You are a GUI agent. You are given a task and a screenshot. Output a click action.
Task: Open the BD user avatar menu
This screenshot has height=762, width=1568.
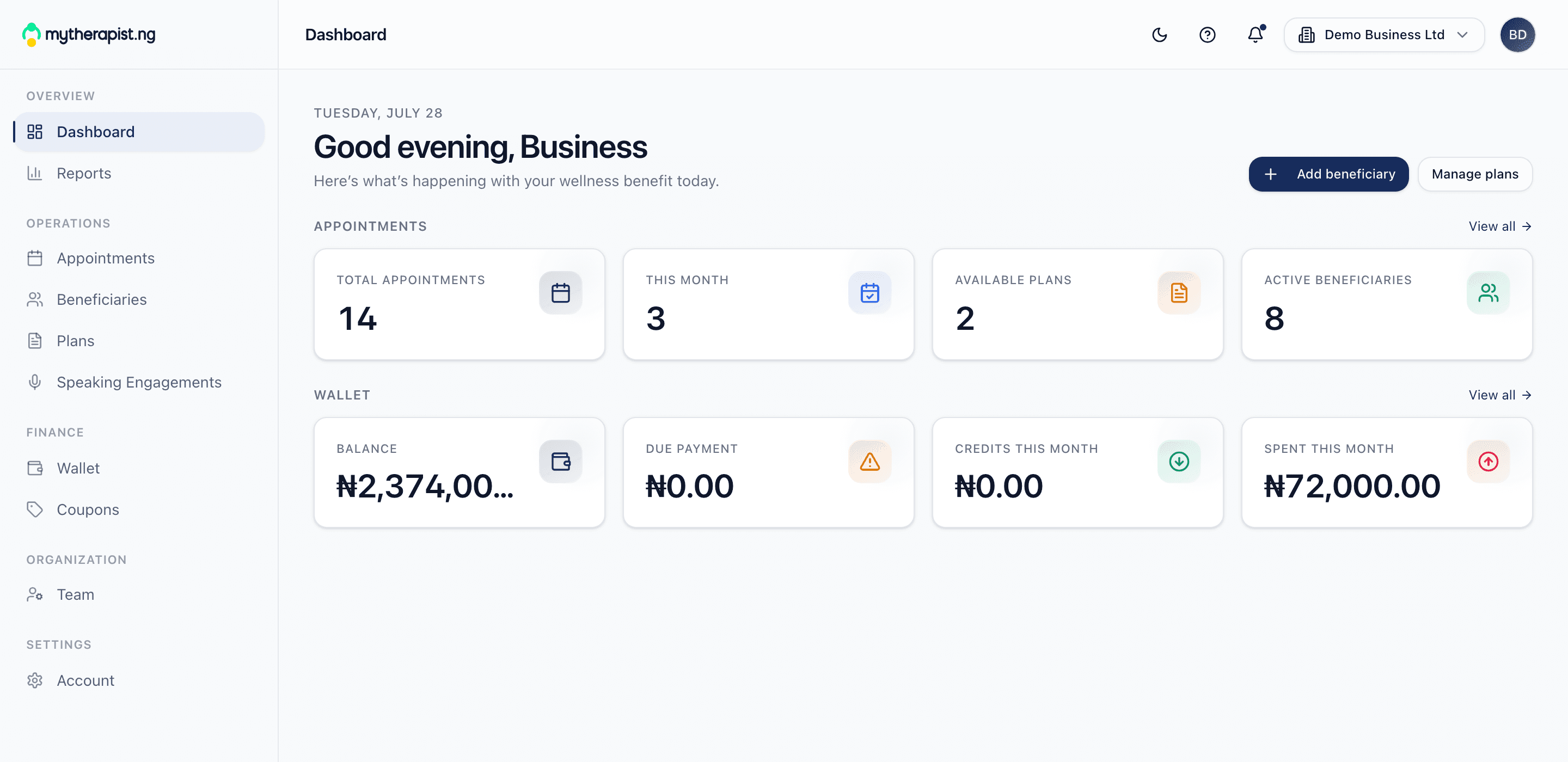pyautogui.click(x=1517, y=35)
